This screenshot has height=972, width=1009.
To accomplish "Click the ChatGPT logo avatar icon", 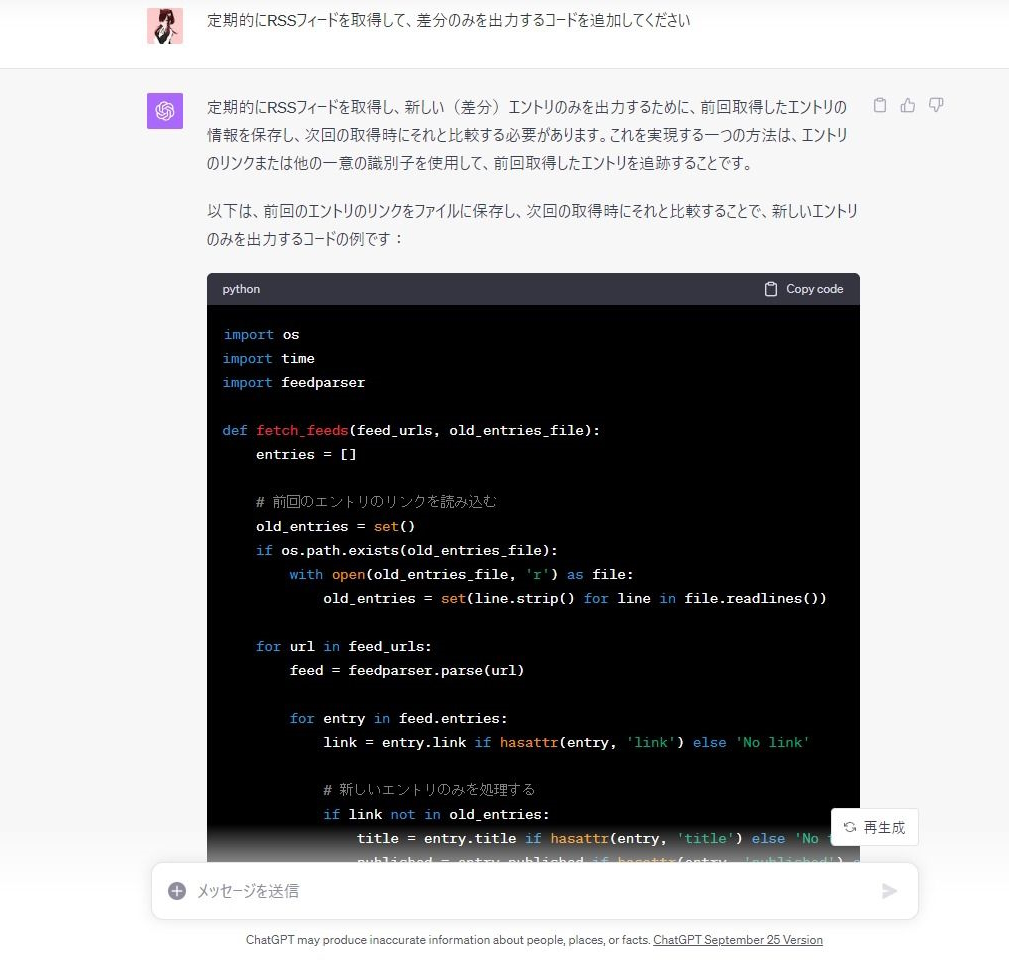I will pyautogui.click(x=164, y=110).
